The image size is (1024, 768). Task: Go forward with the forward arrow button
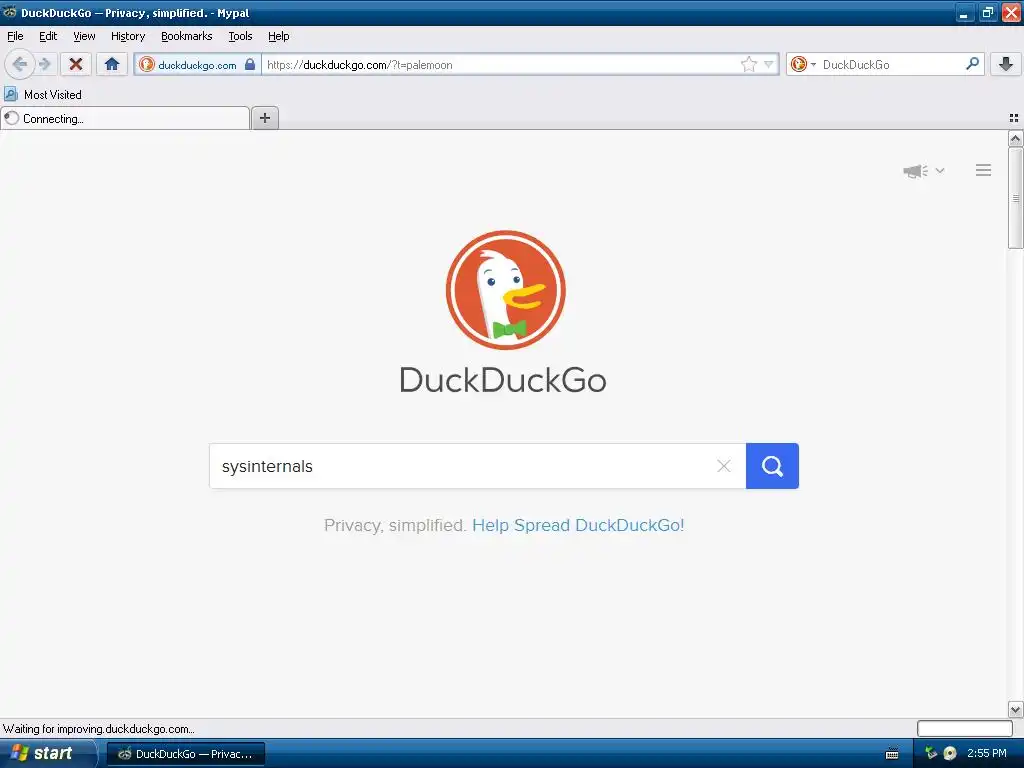tap(44, 64)
